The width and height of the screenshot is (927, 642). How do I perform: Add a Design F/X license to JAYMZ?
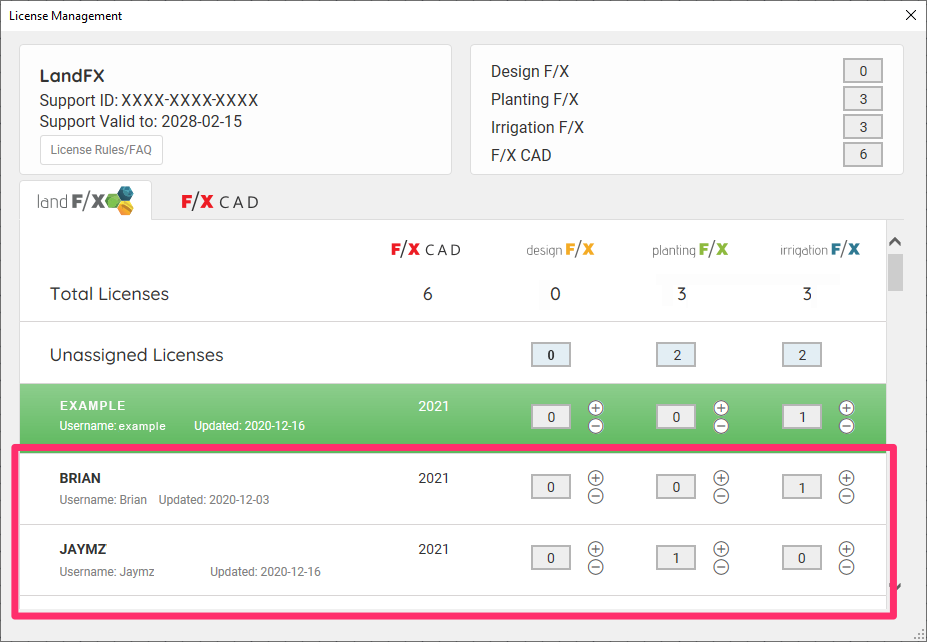595,549
